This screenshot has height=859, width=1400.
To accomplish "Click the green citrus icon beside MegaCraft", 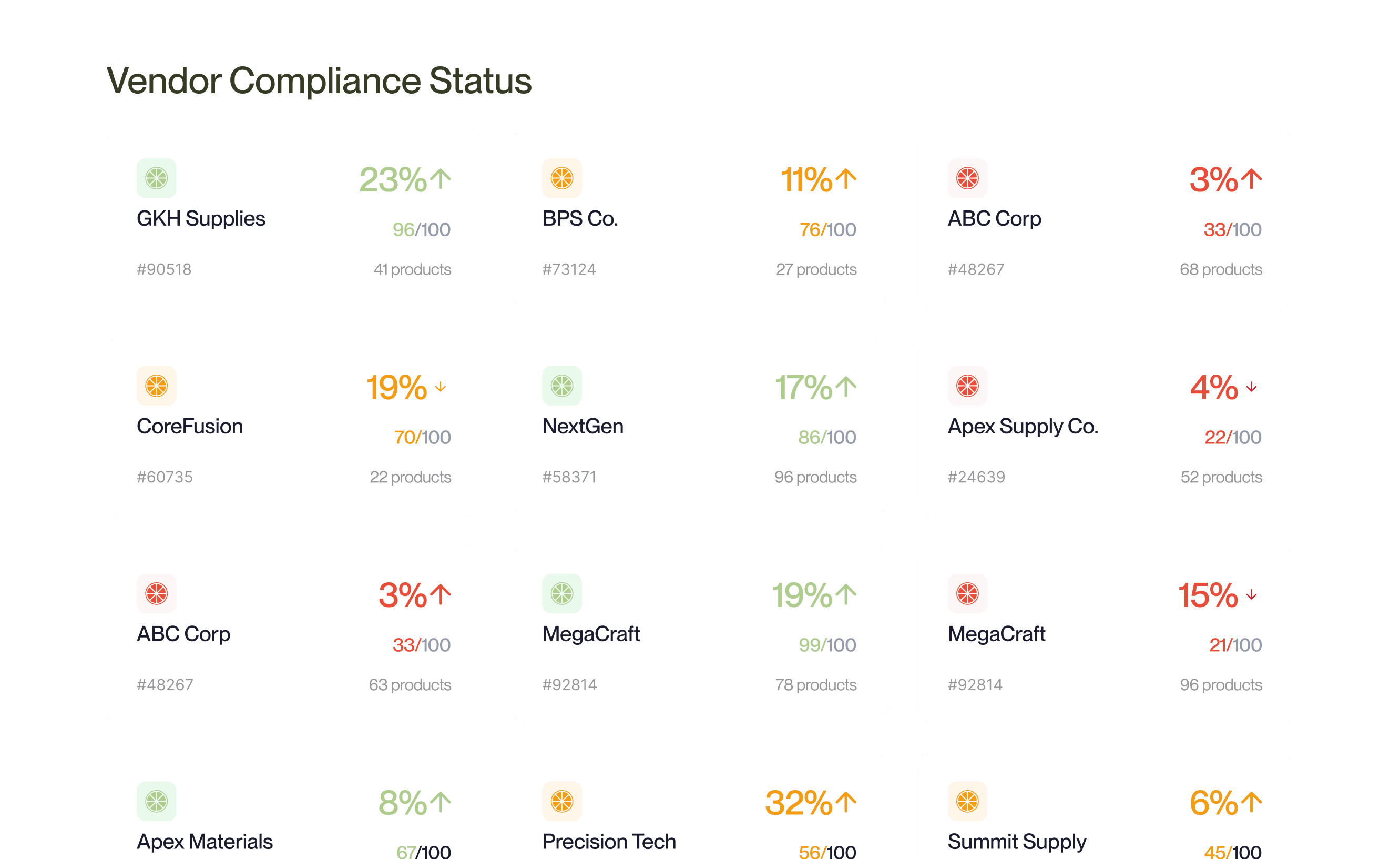I will pos(562,593).
